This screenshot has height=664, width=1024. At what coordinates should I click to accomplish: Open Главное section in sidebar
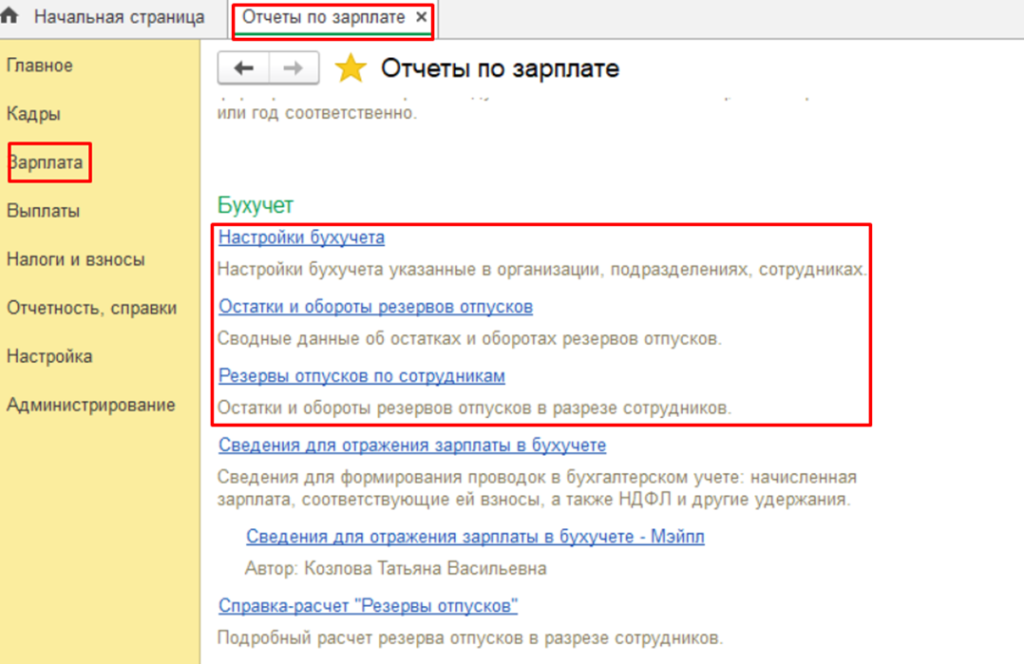coord(39,66)
